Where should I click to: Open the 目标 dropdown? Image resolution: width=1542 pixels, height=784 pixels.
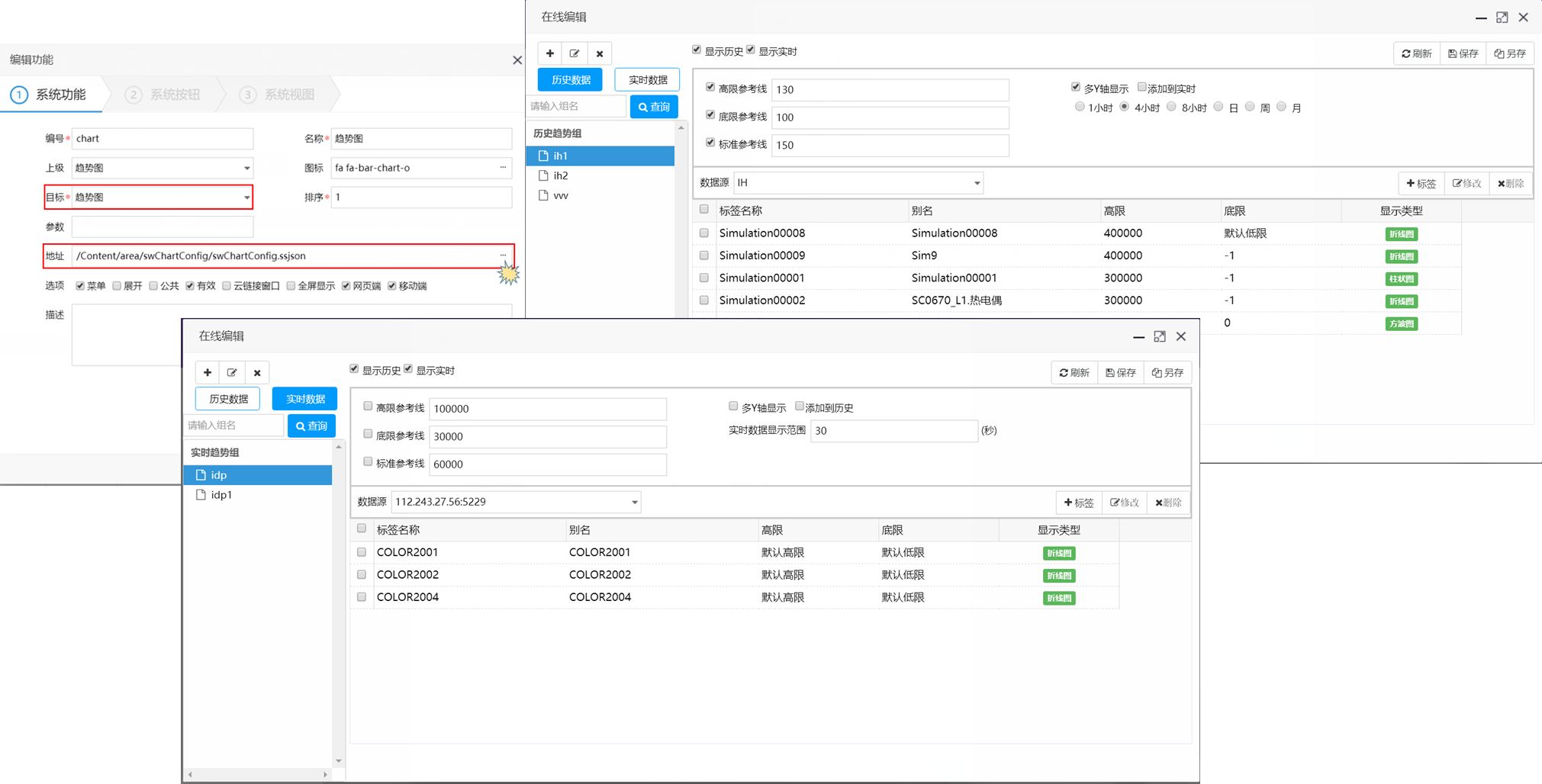[246, 198]
